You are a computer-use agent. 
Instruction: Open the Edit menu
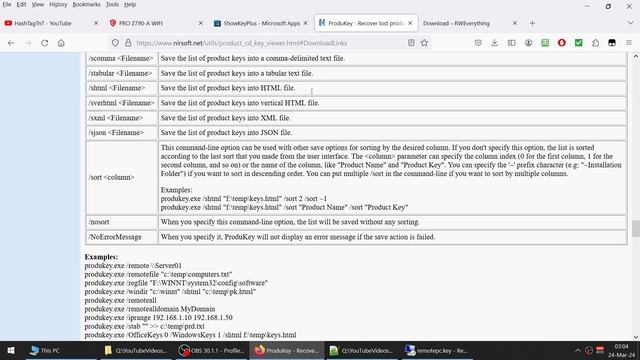click(21, 4)
